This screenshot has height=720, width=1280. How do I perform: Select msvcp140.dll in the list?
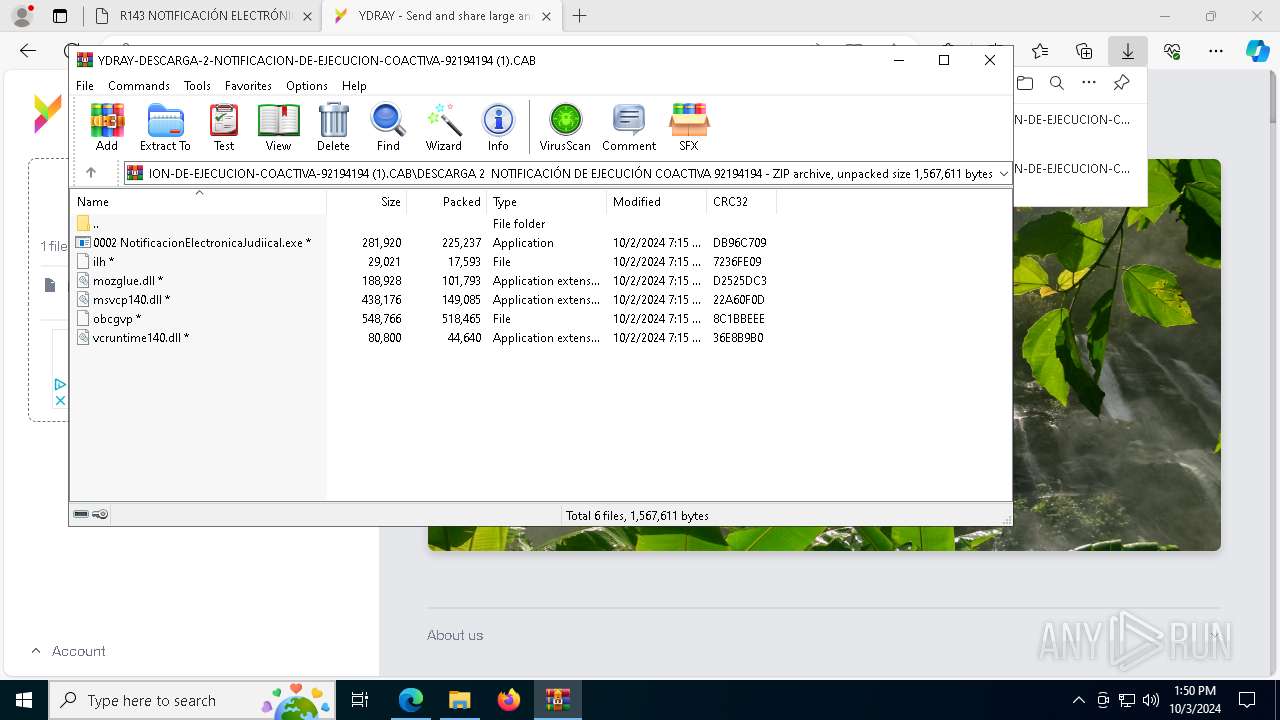point(123,300)
